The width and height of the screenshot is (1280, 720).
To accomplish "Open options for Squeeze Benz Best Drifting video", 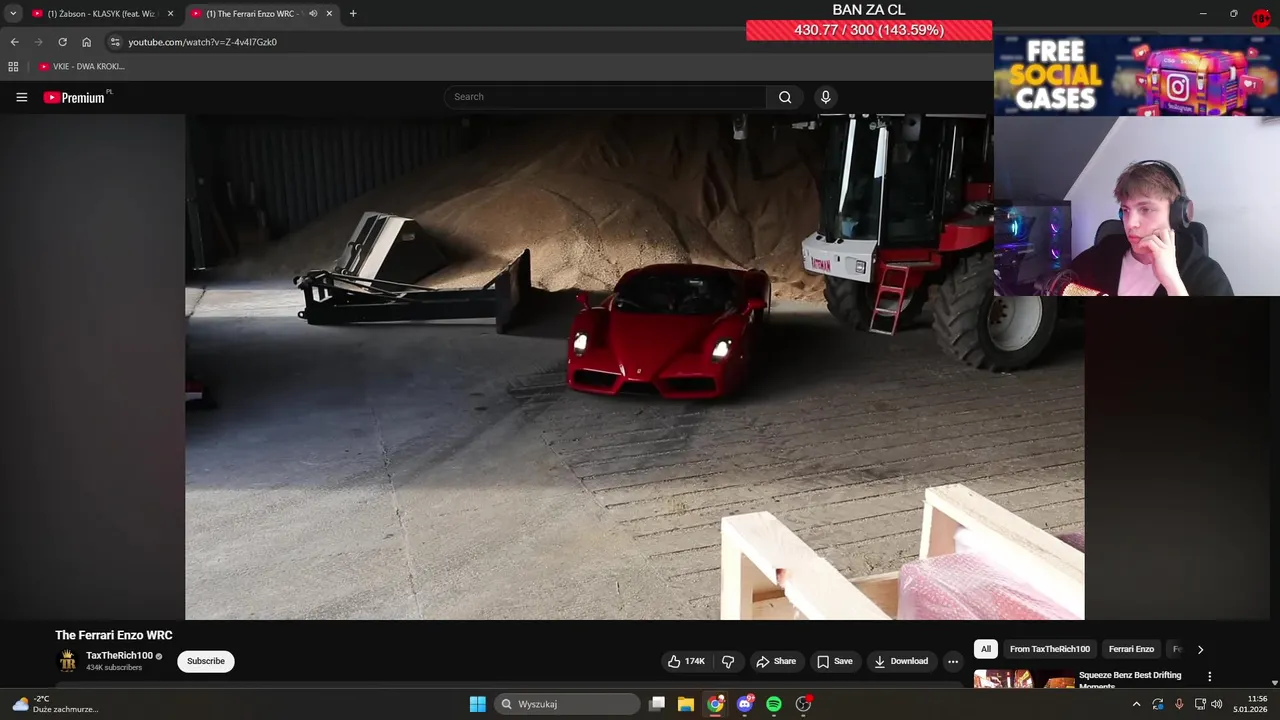I will (1209, 677).
